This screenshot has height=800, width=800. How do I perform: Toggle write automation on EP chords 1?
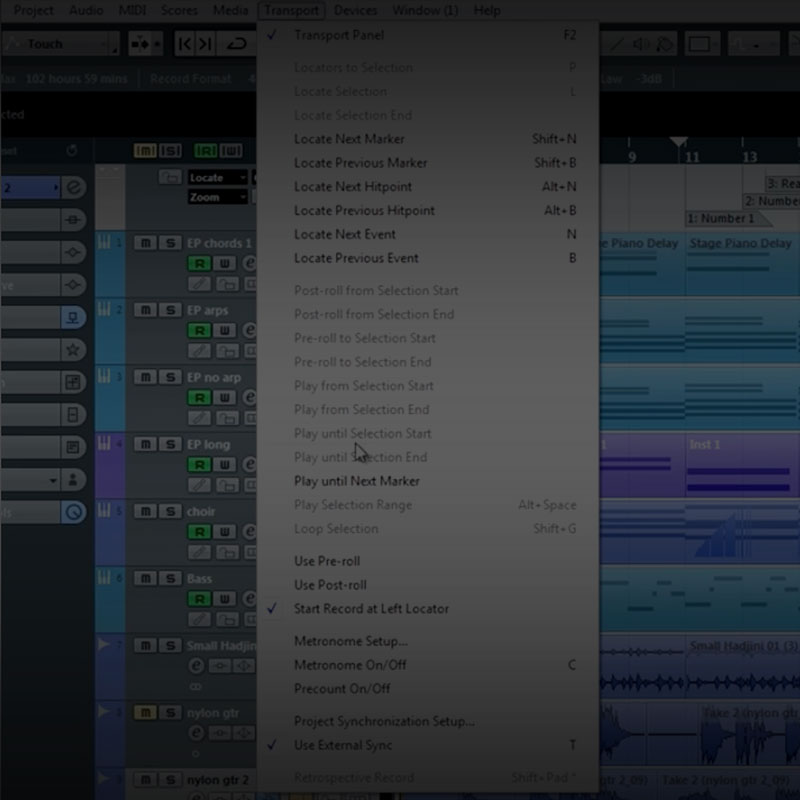click(224, 264)
